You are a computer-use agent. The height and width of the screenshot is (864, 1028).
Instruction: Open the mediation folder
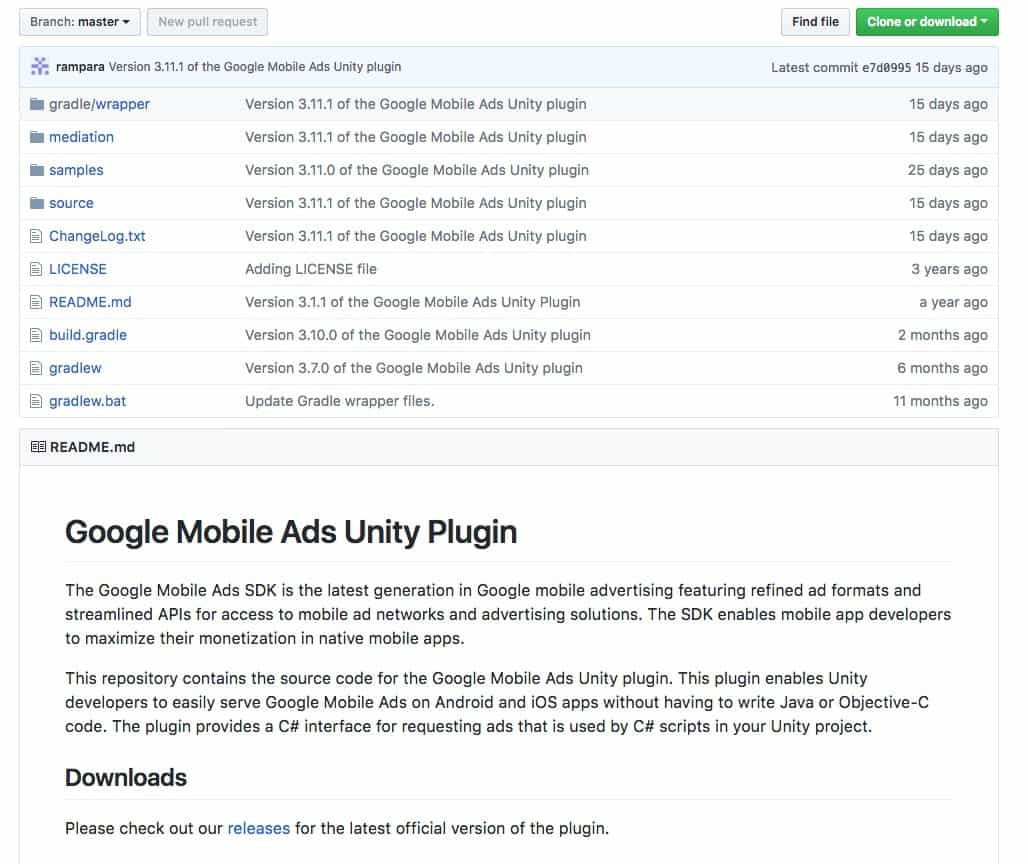click(x=81, y=137)
